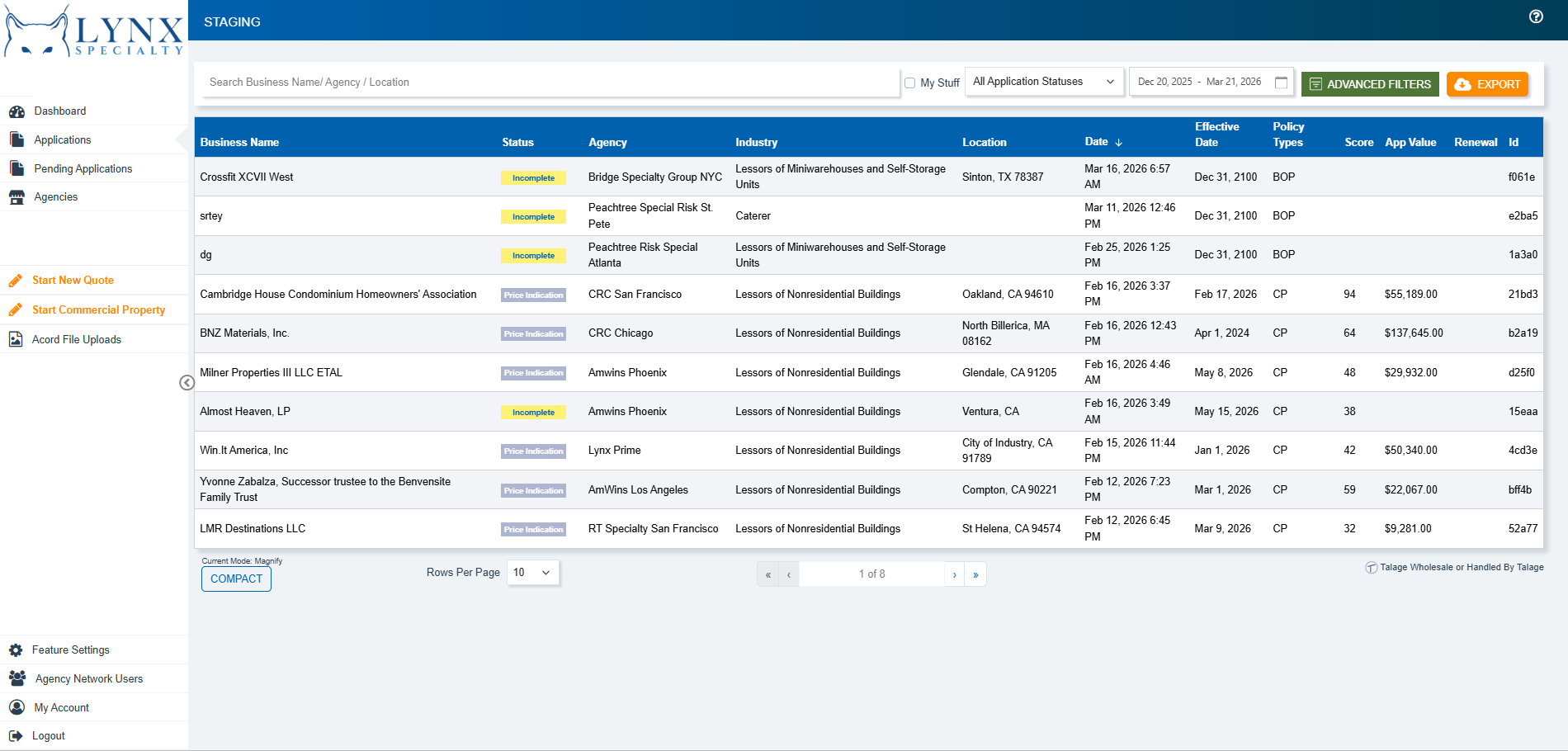Collapse the sidebar with the arrow icon
This screenshot has height=751, width=1568.
[187, 382]
